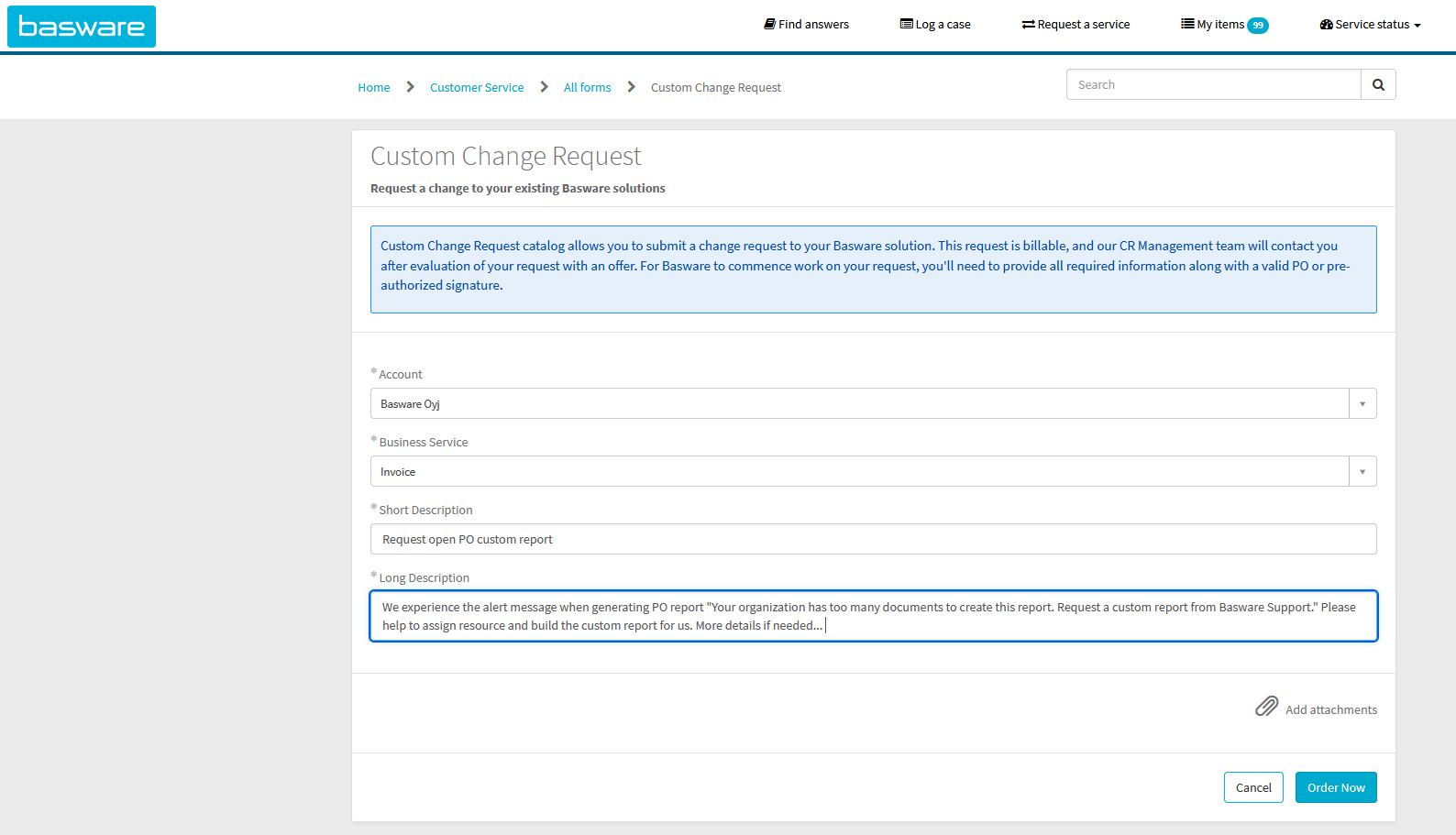
Task: Click into the Short Description field
Action: [x=874, y=539]
